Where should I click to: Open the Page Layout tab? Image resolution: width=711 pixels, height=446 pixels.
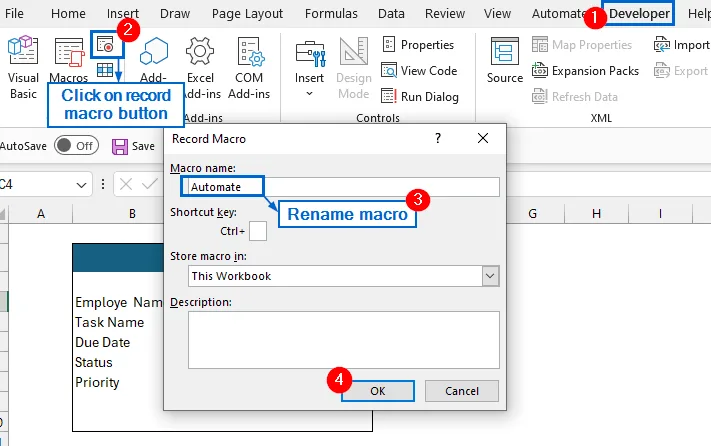point(247,14)
